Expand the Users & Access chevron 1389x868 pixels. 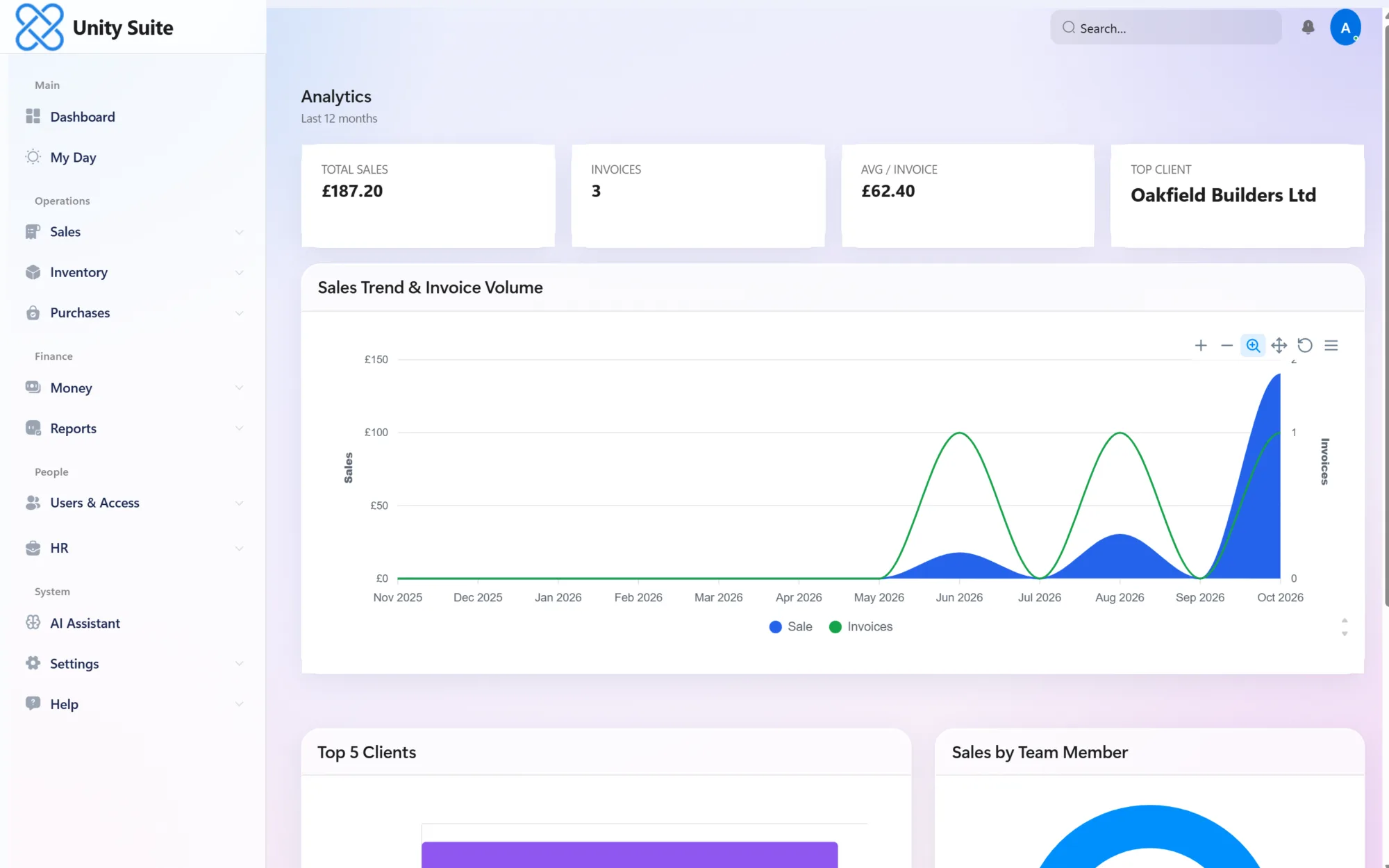pos(239,503)
